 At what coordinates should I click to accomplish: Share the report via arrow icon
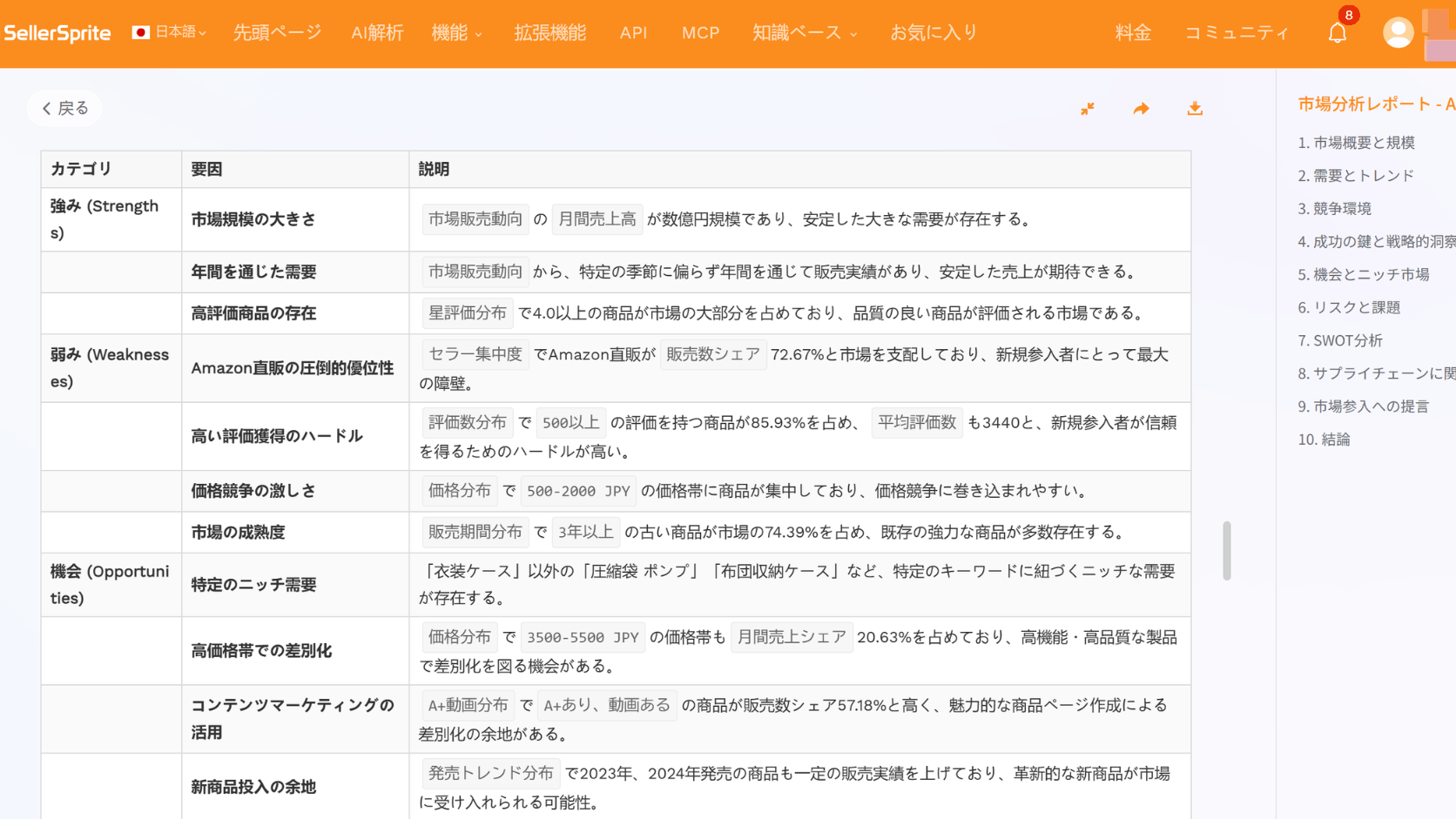[1141, 109]
